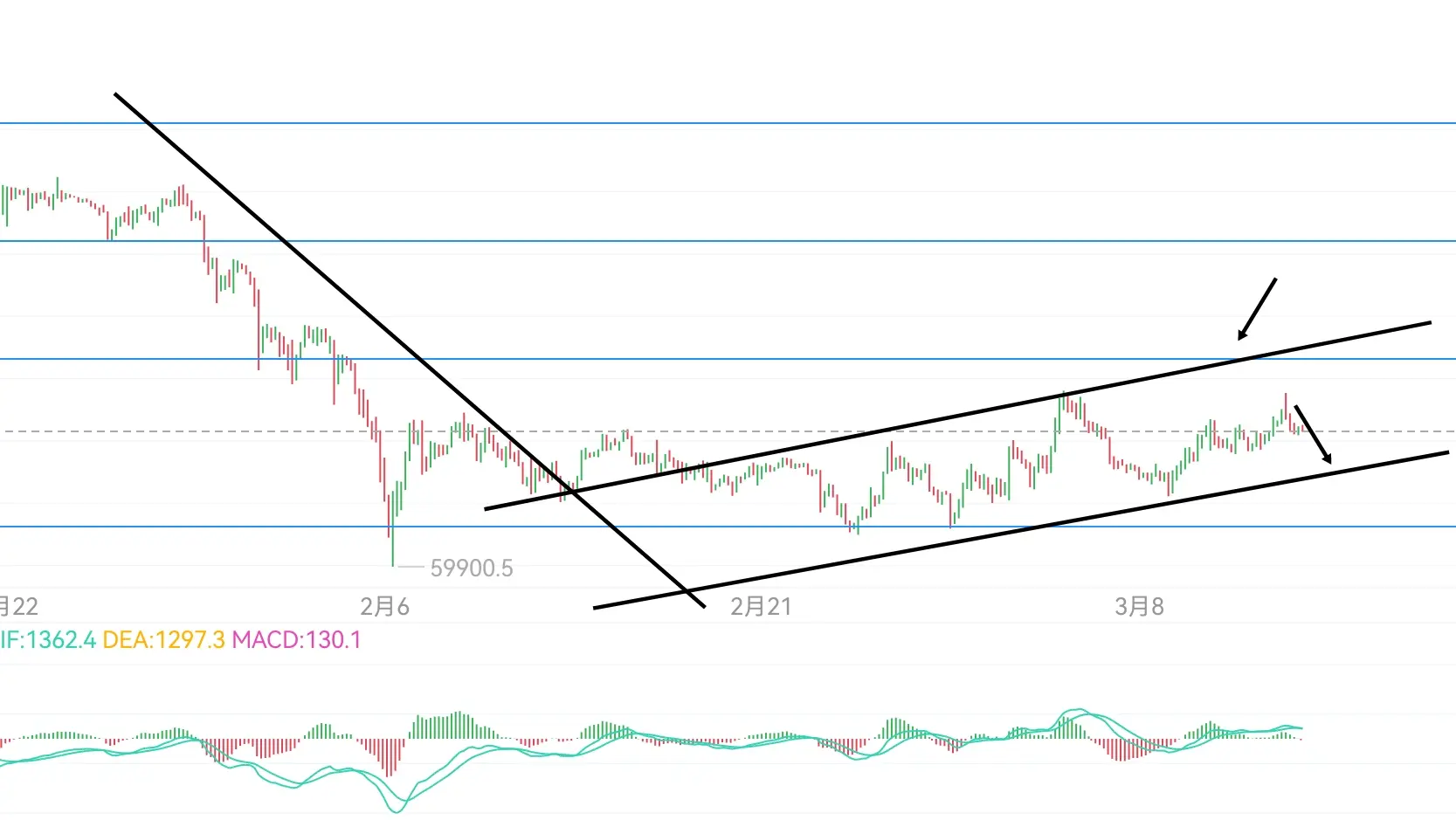Select the 3月8 date label
Screen dimensions: 1456x820
click(x=1139, y=607)
